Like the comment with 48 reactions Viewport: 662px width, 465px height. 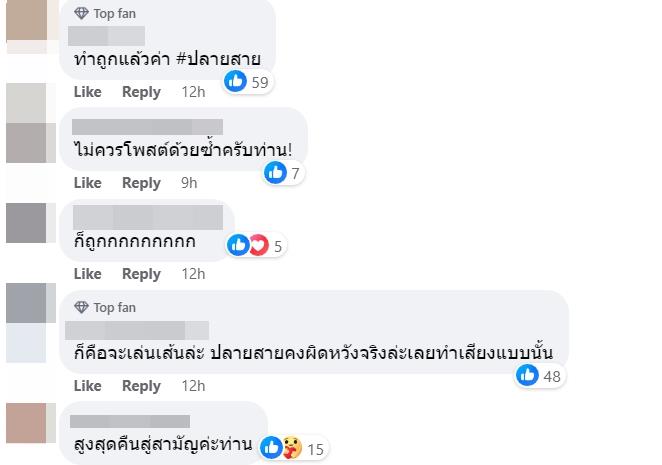[88, 386]
